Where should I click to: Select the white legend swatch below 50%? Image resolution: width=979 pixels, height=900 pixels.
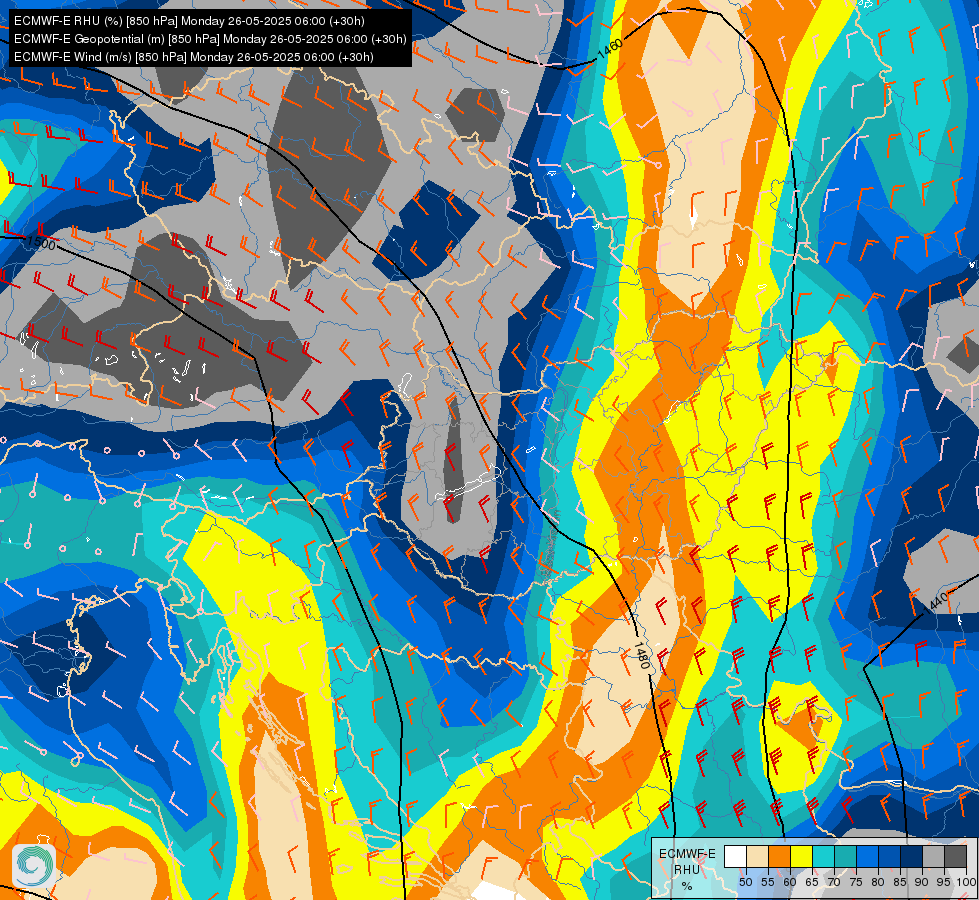(735, 856)
